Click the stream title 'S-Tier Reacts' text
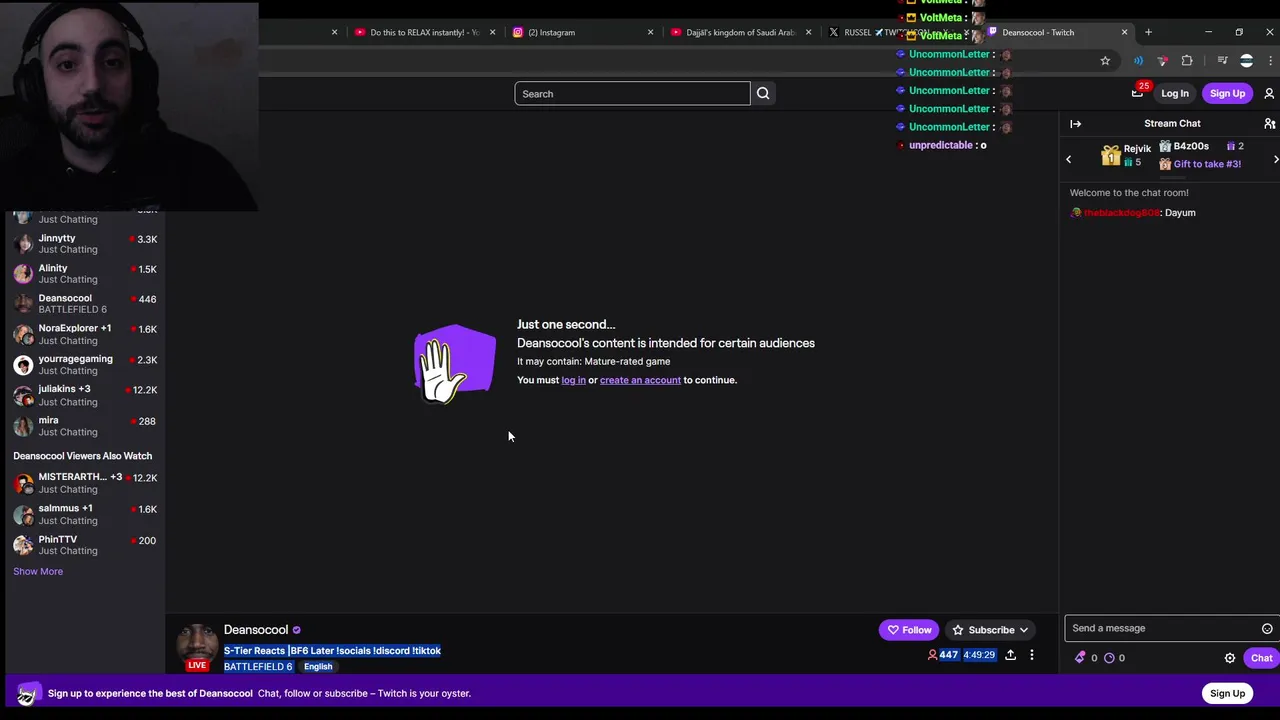The image size is (1280, 720). coord(332,650)
